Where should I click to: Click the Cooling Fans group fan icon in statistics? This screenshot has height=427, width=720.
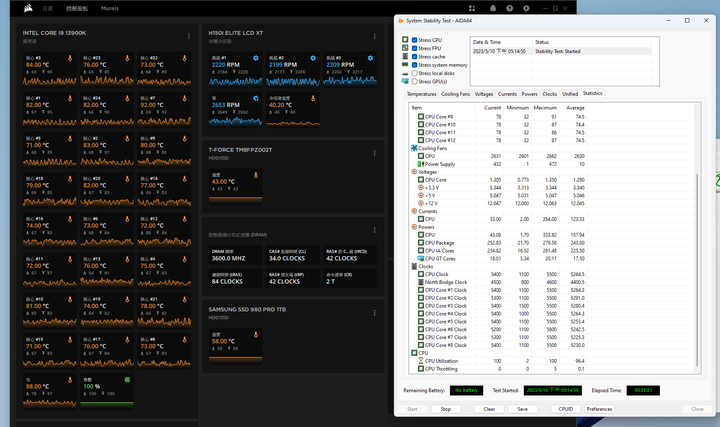click(414, 148)
